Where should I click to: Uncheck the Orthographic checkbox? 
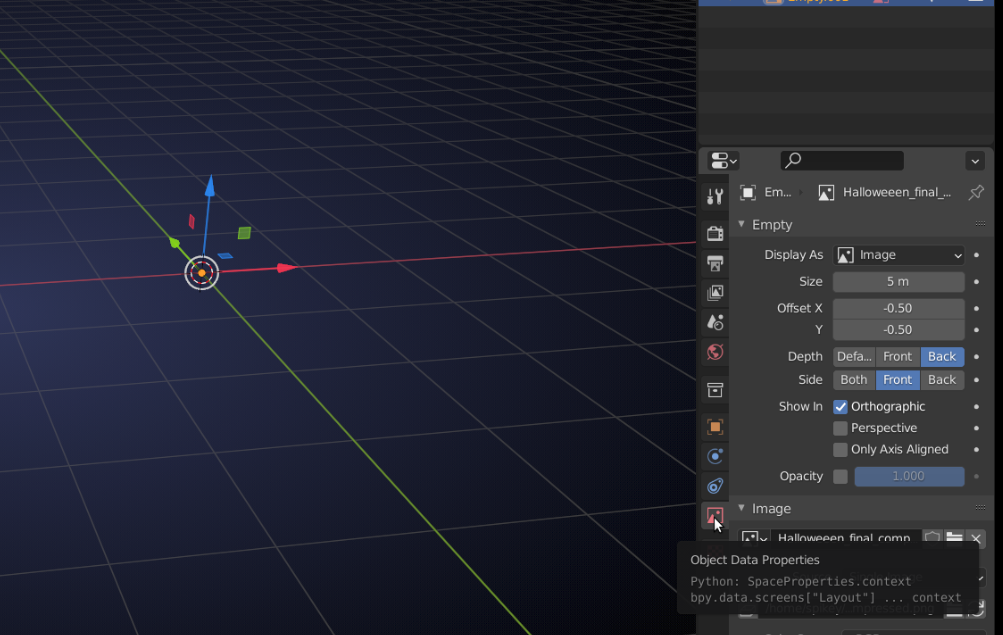[x=840, y=407]
